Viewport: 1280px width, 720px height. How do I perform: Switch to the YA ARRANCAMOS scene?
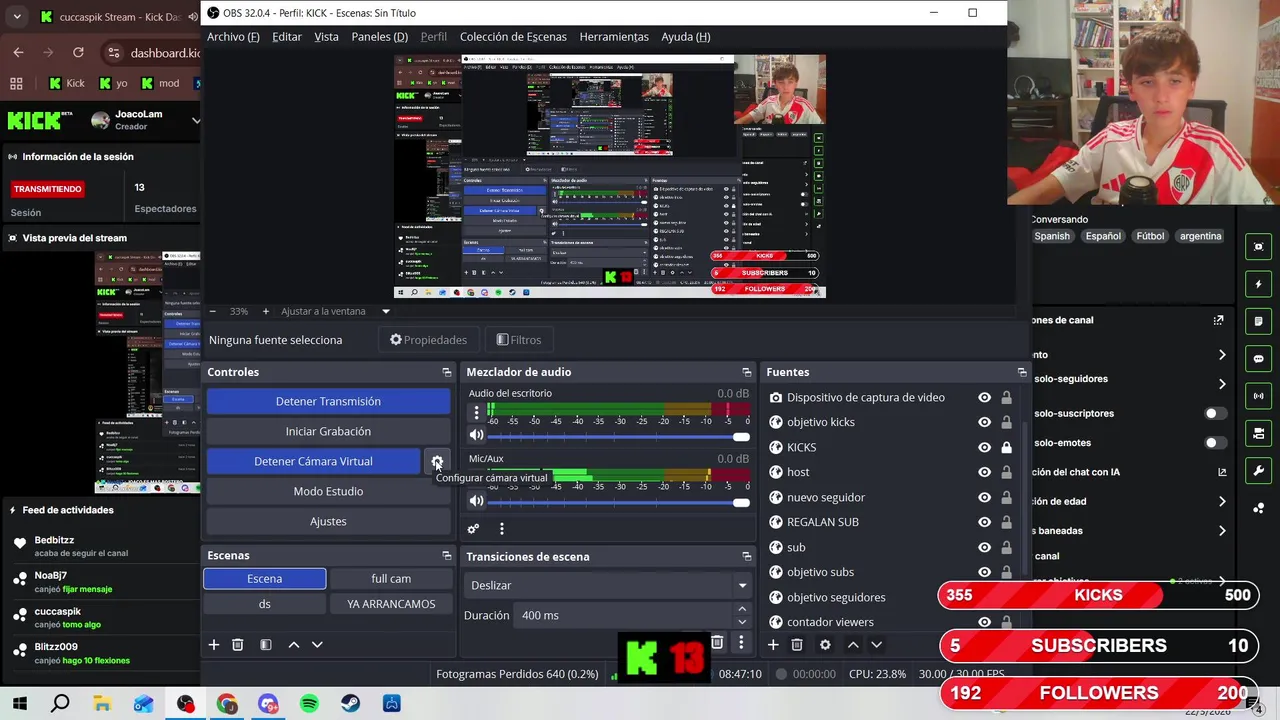click(391, 604)
